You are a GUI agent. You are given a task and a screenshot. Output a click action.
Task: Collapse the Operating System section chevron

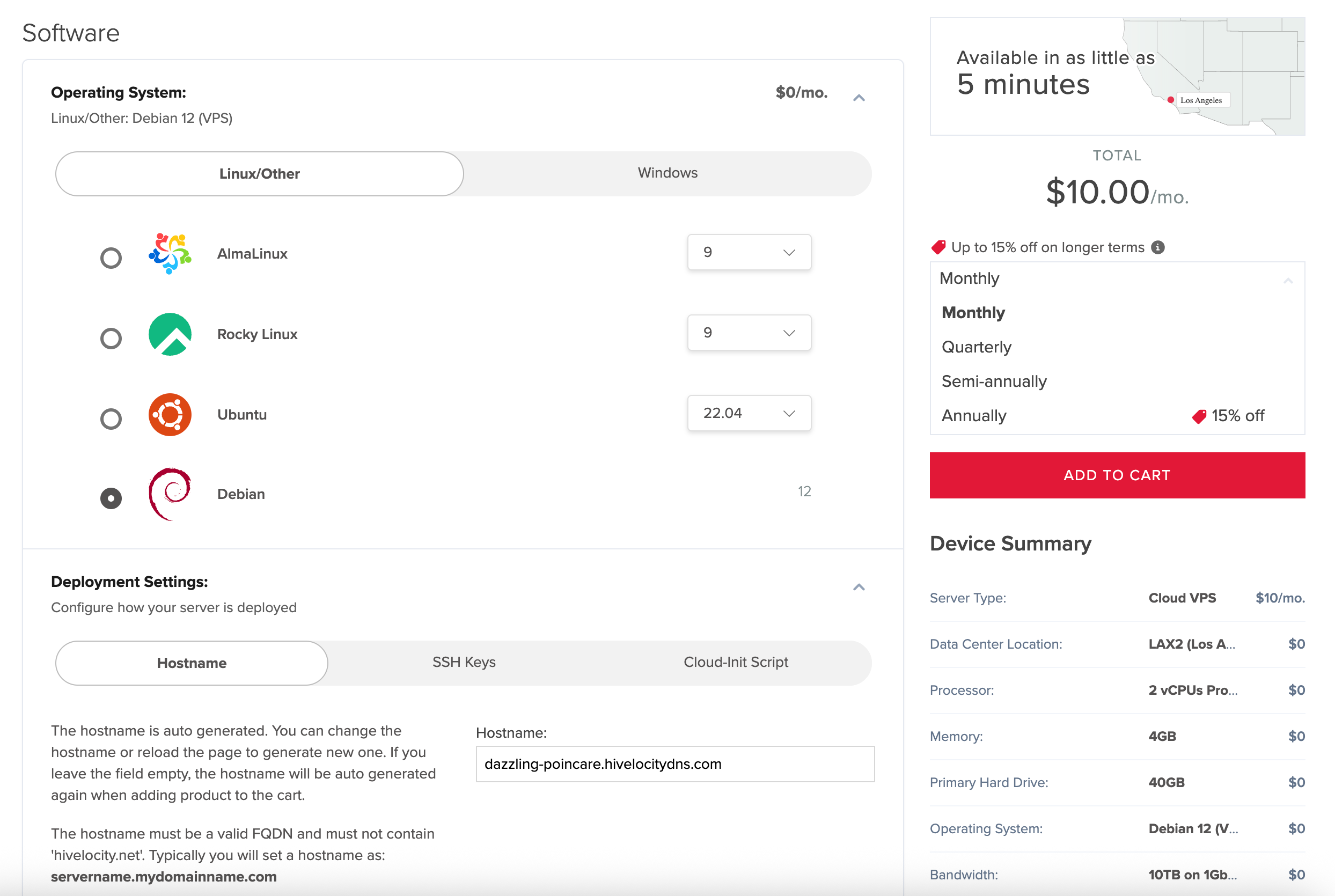point(859,98)
